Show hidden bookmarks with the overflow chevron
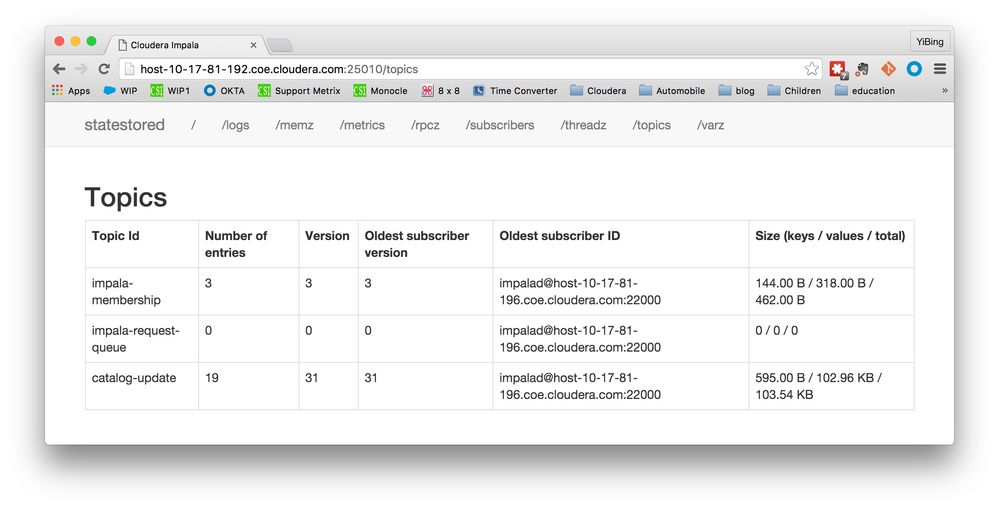This screenshot has width=999, height=509. click(944, 91)
